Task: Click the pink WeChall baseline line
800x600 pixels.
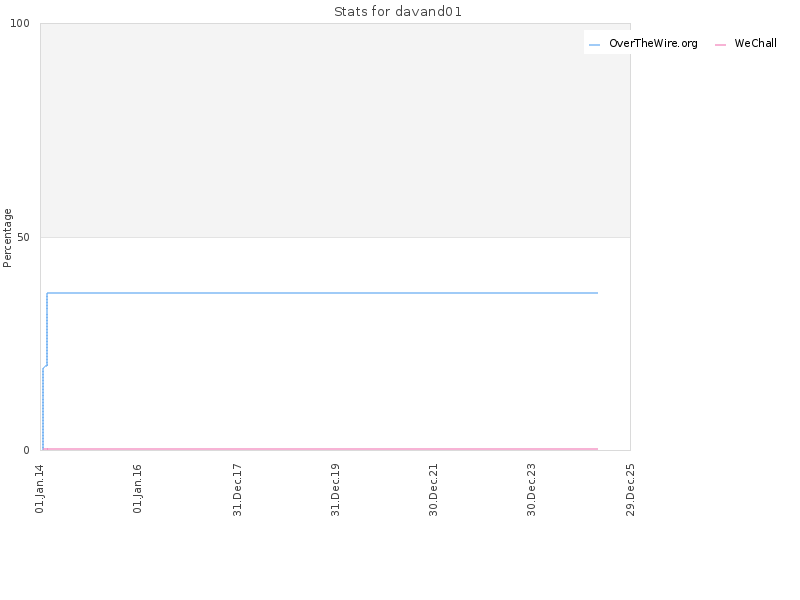Action: pos(320,449)
